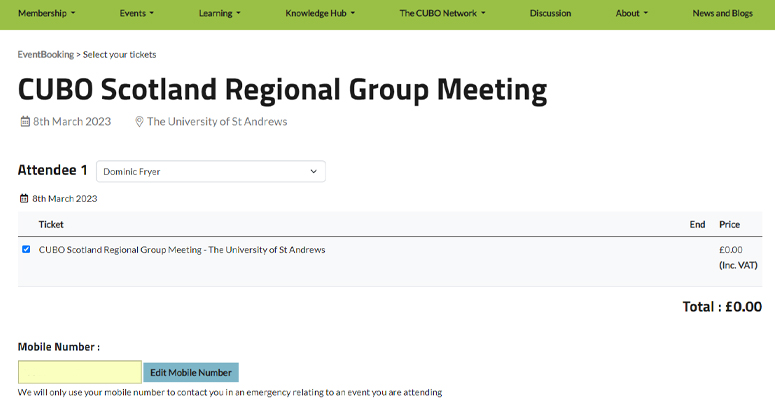Click Edit Mobile Number button

[x=191, y=372]
